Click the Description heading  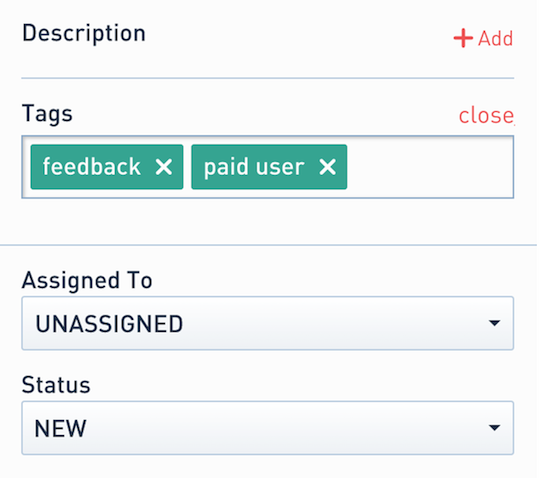[x=84, y=34]
